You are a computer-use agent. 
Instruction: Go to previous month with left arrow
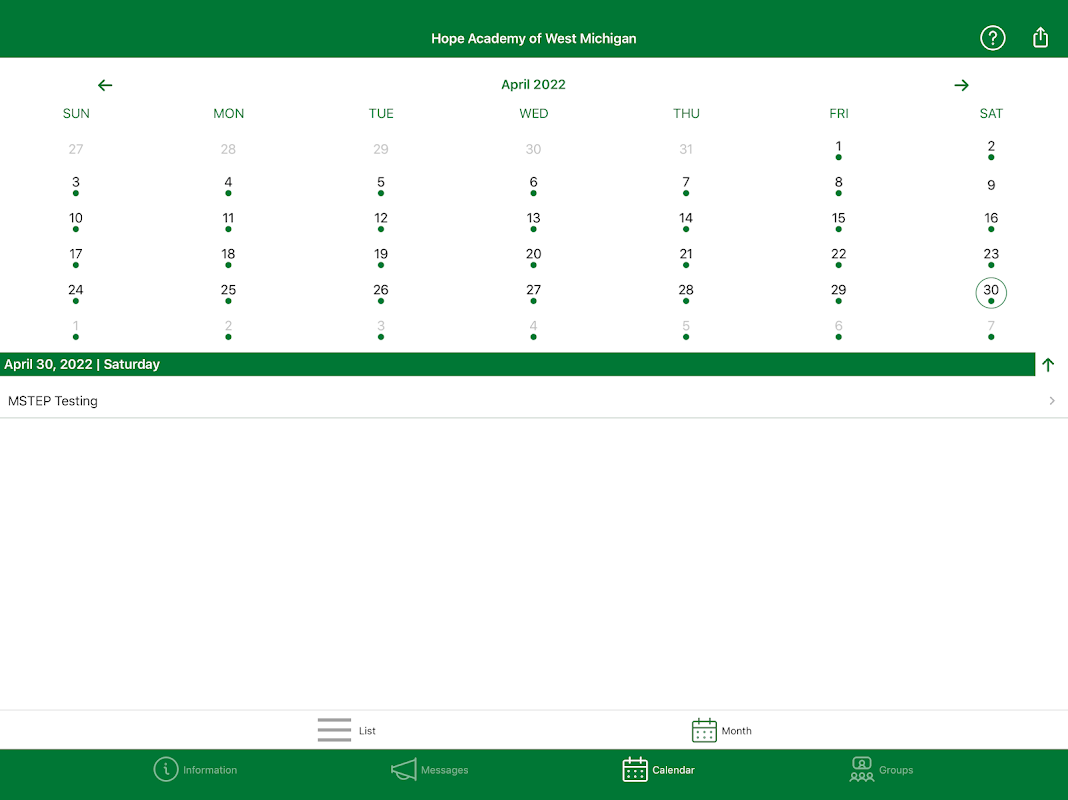(105, 85)
